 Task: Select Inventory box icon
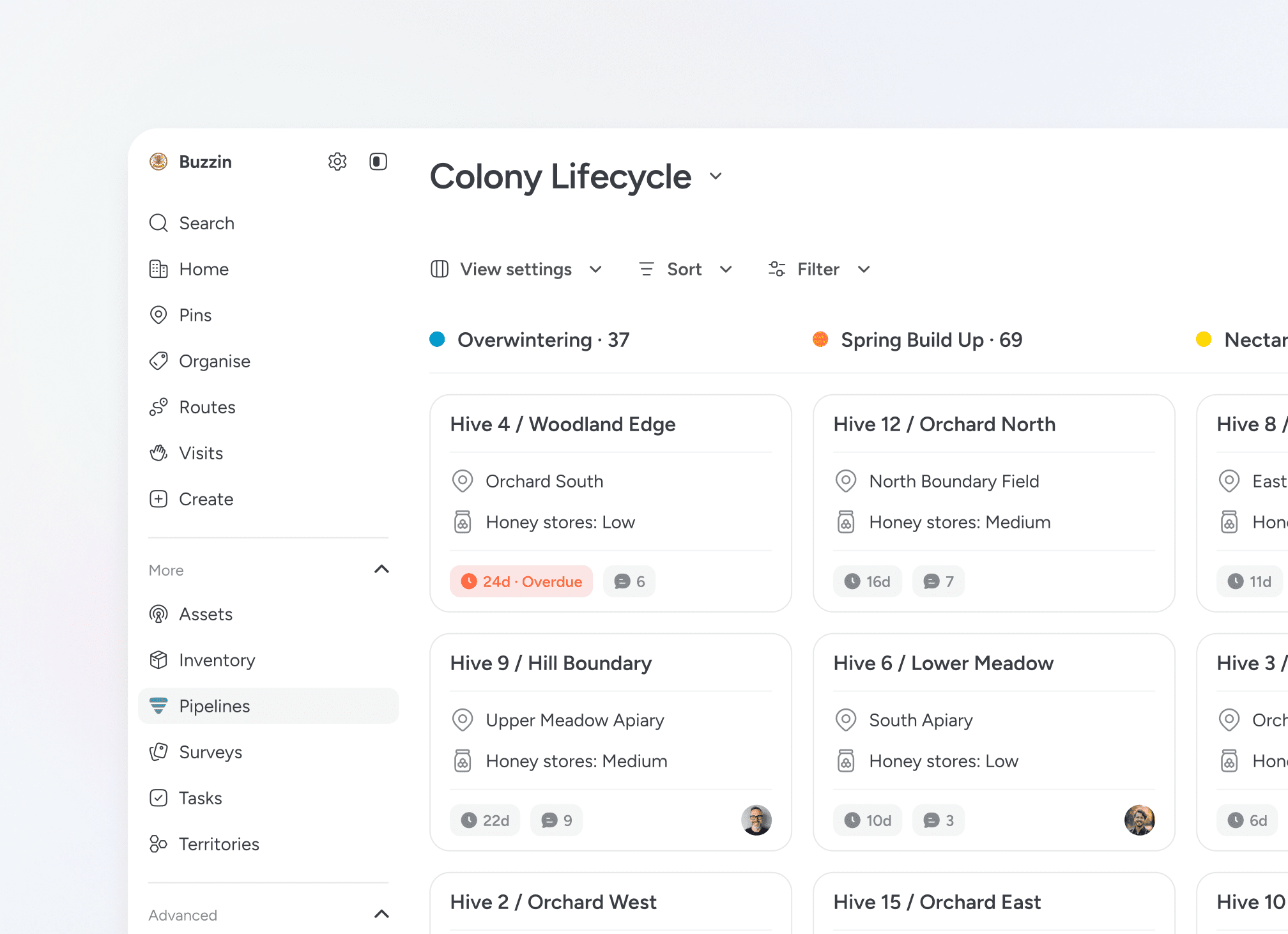click(158, 660)
